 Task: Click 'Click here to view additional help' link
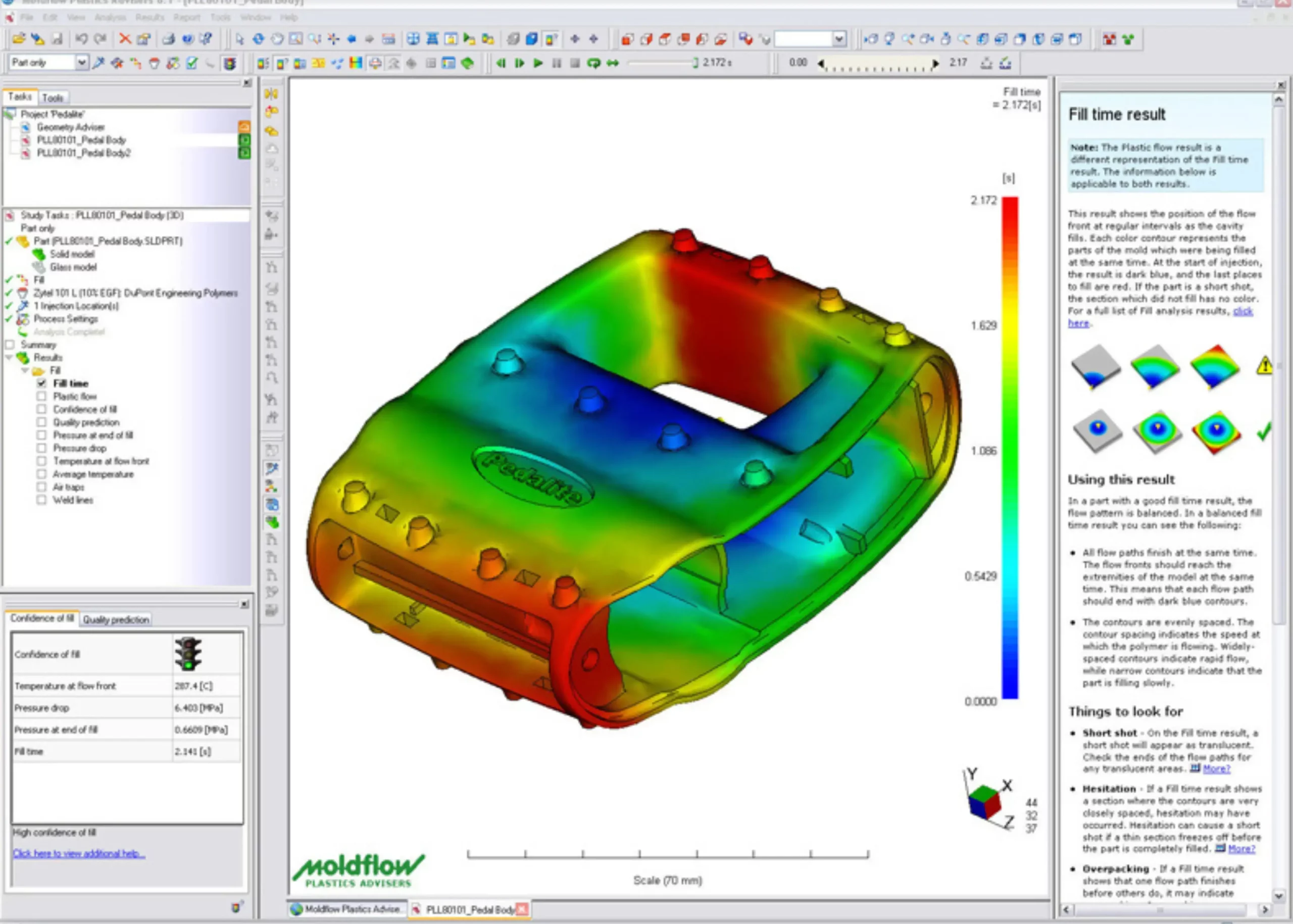pyautogui.click(x=79, y=853)
